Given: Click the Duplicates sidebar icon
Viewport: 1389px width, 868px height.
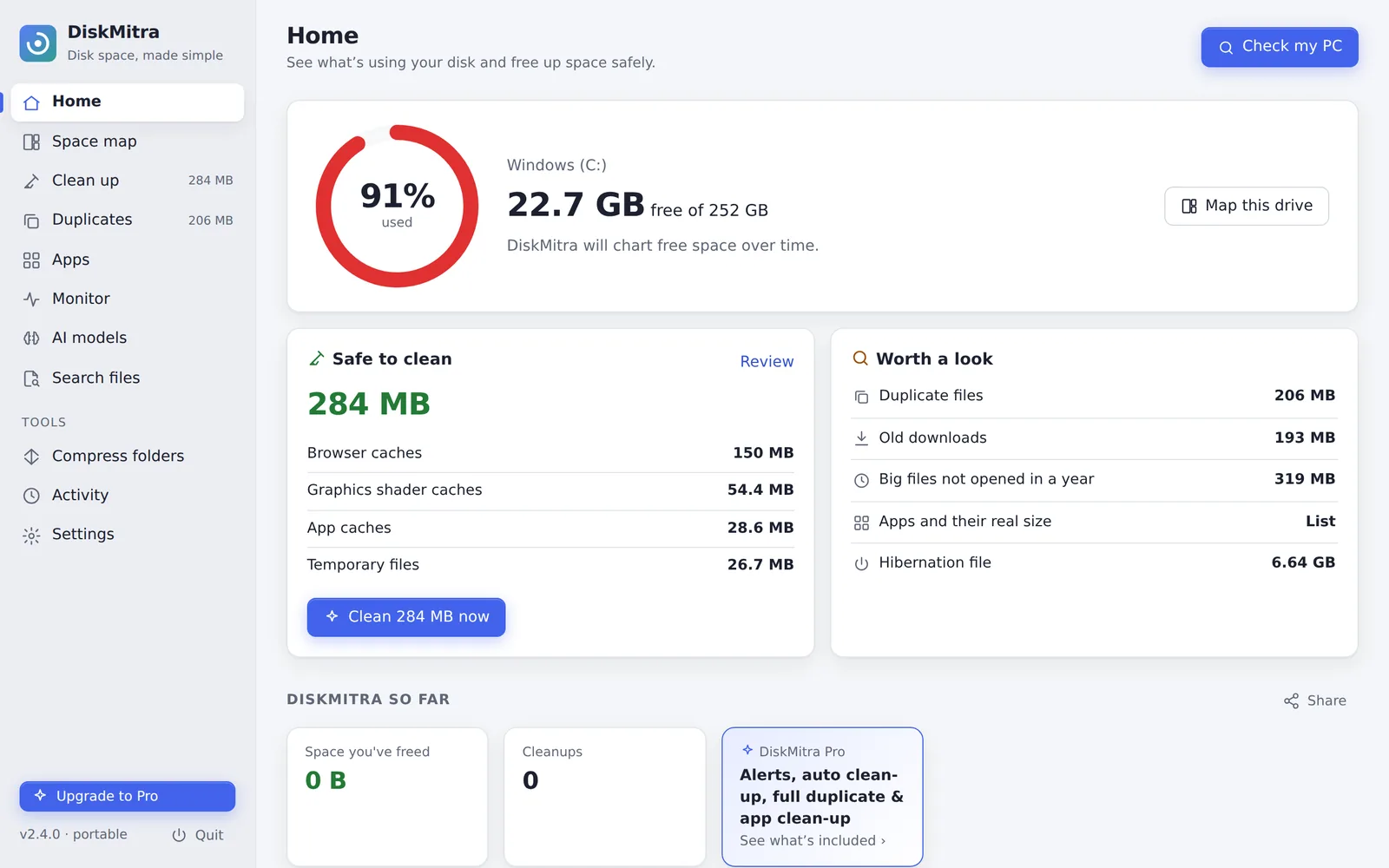Looking at the screenshot, I should click(x=32, y=220).
